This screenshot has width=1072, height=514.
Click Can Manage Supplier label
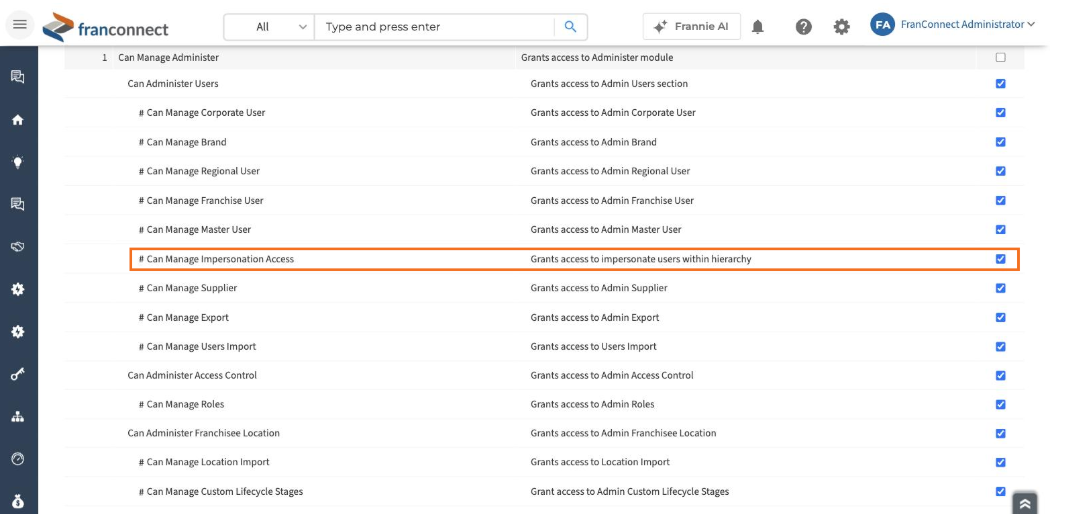pos(188,288)
